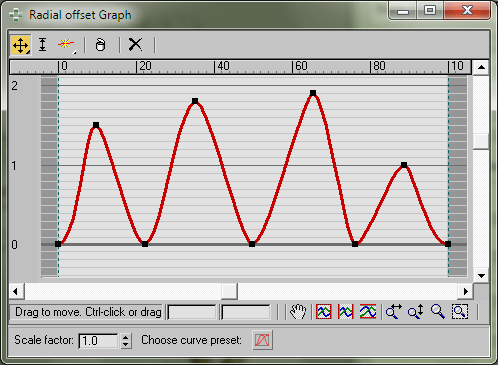This screenshot has width=498, height=365.
Task: Open the curve preset chooser
Action: [x=262, y=340]
